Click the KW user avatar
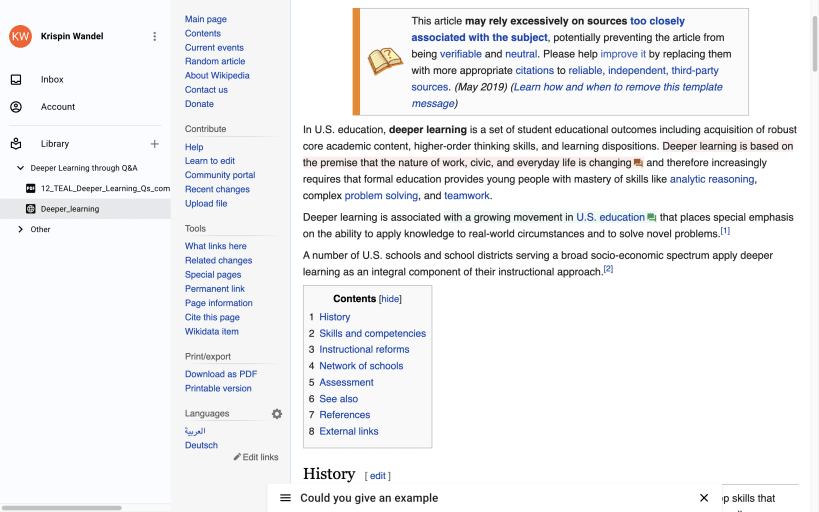 [x=20, y=36]
